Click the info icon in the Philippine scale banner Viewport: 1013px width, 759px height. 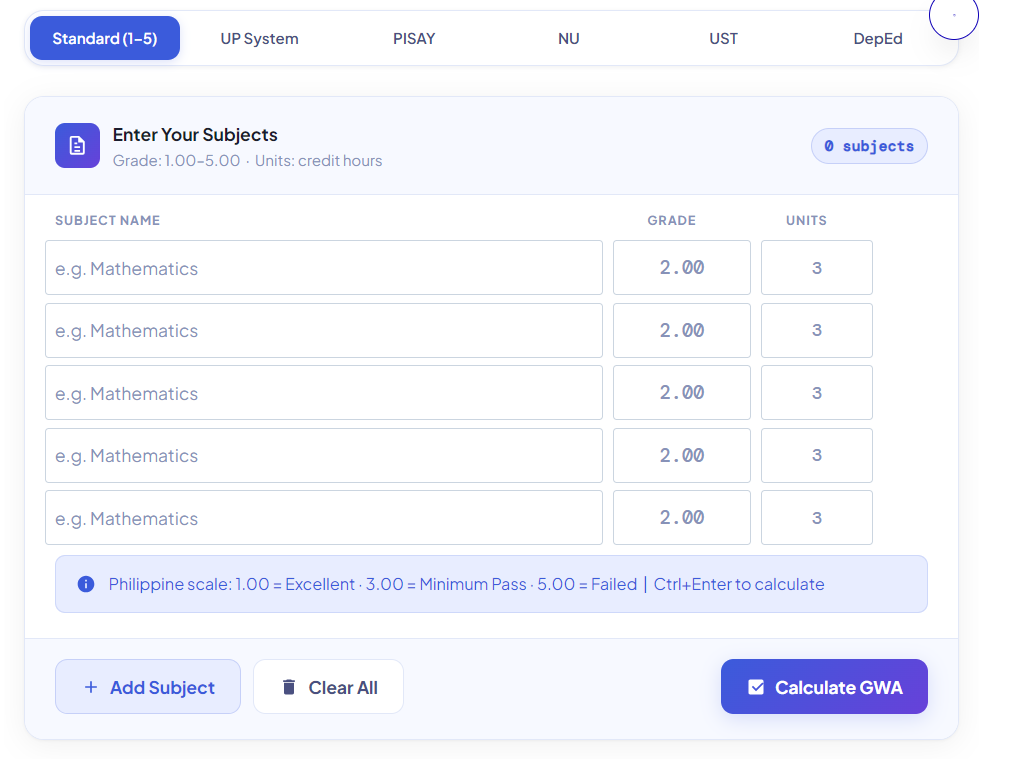pyautogui.click(x=85, y=584)
